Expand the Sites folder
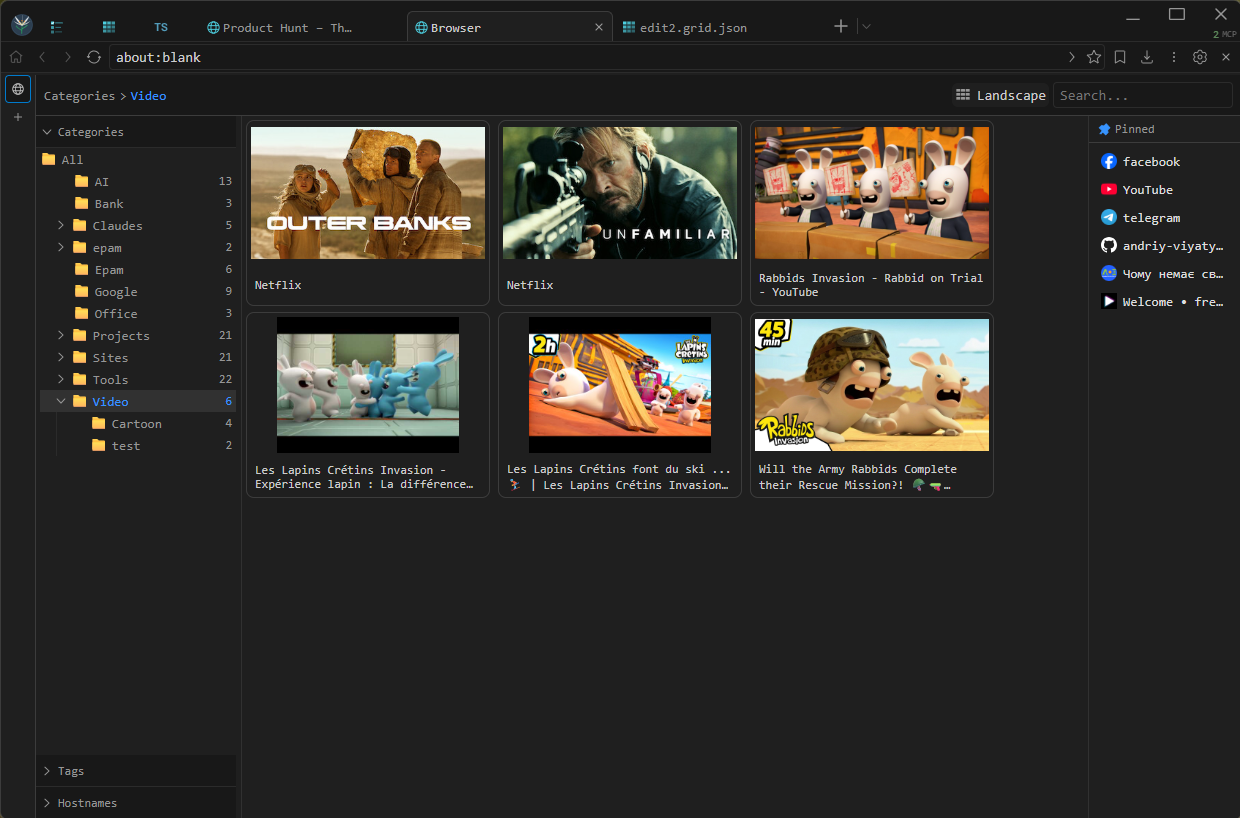 point(62,358)
